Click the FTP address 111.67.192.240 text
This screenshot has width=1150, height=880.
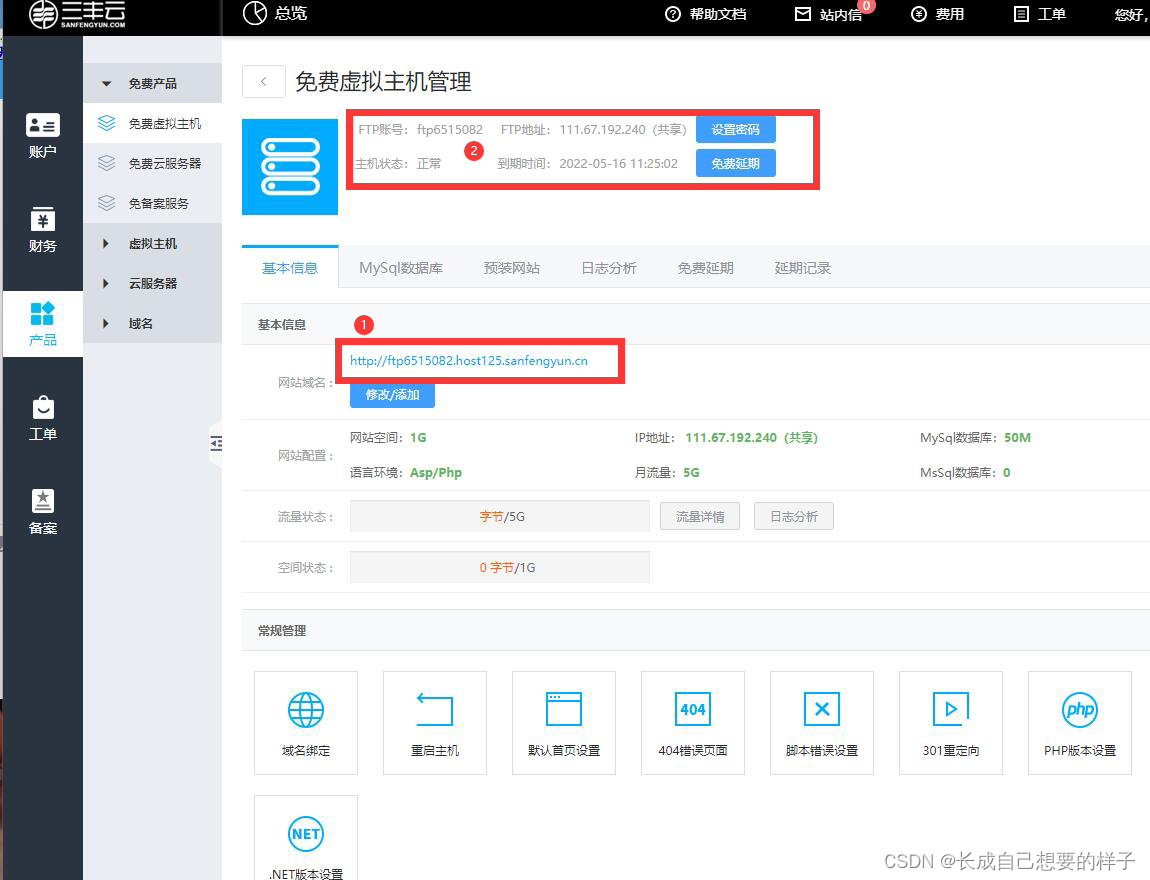coord(602,129)
